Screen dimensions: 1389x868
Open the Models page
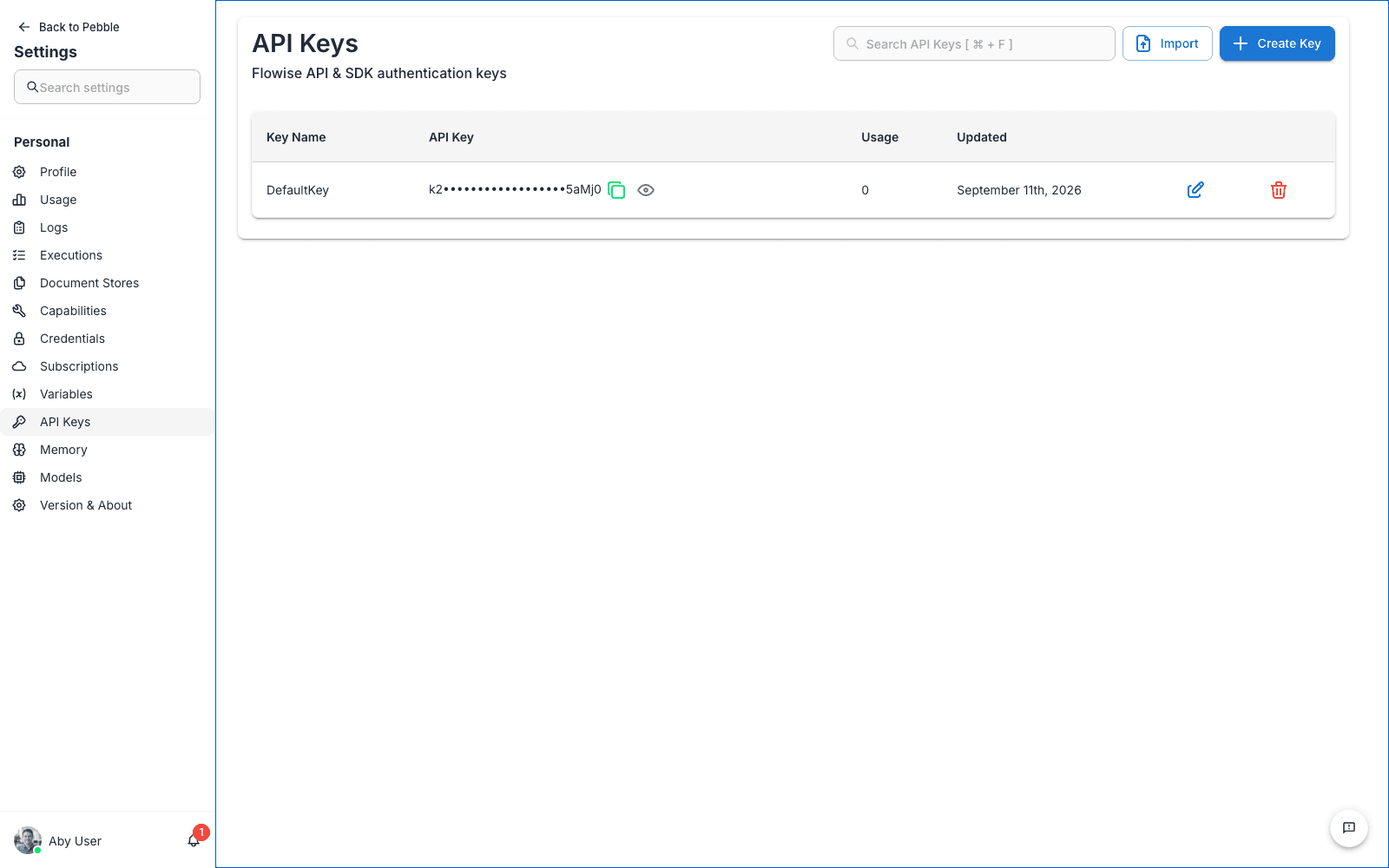pyautogui.click(x=107, y=477)
